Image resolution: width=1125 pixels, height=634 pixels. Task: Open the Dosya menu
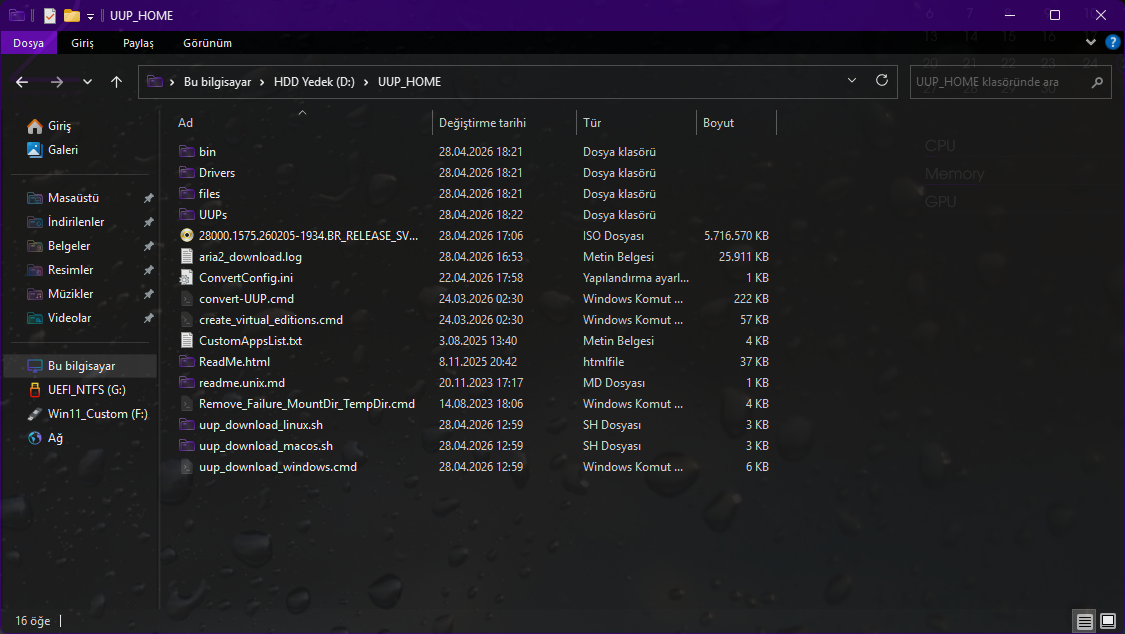click(28, 43)
